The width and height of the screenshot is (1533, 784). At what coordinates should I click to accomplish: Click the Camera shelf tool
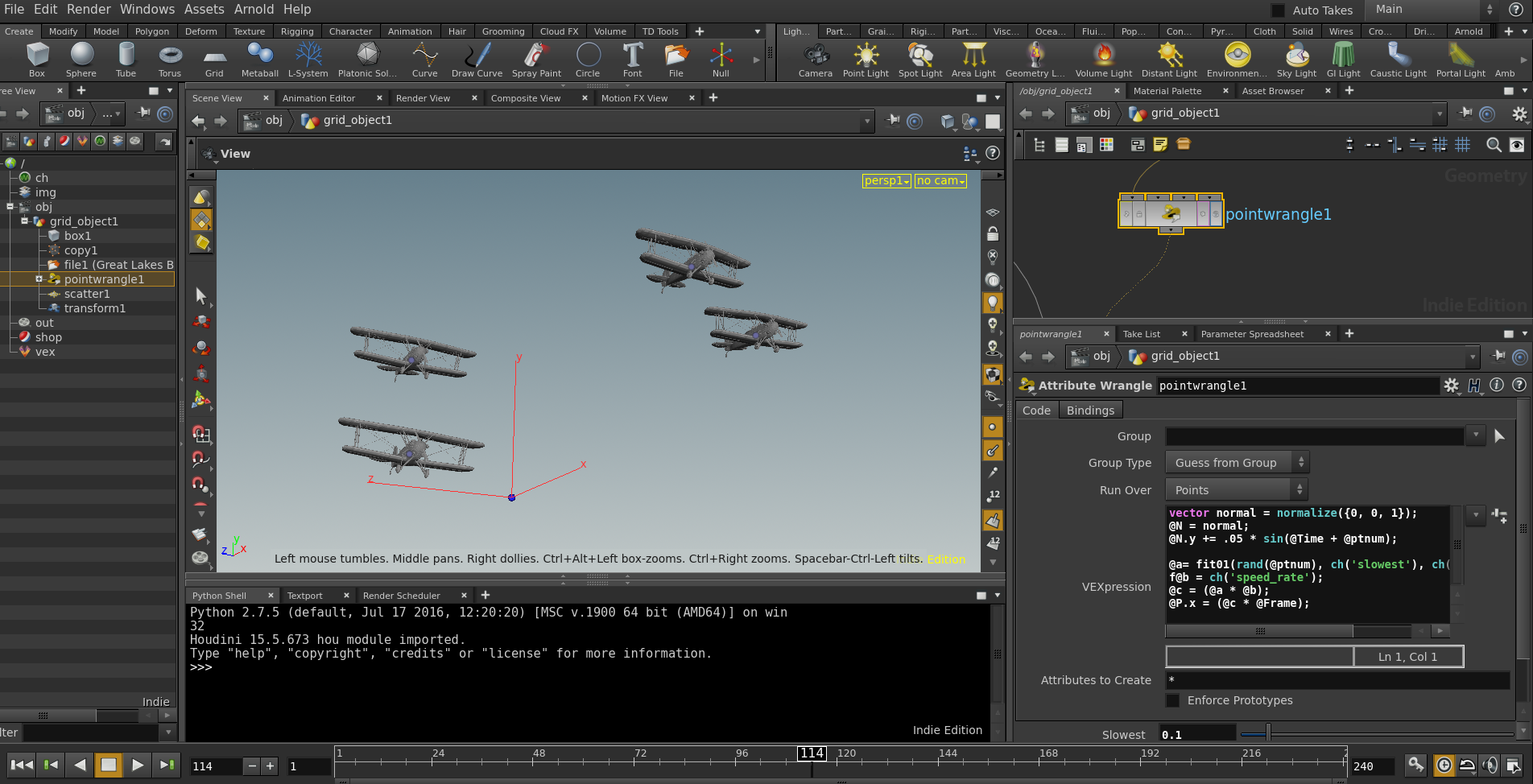(x=816, y=60)
